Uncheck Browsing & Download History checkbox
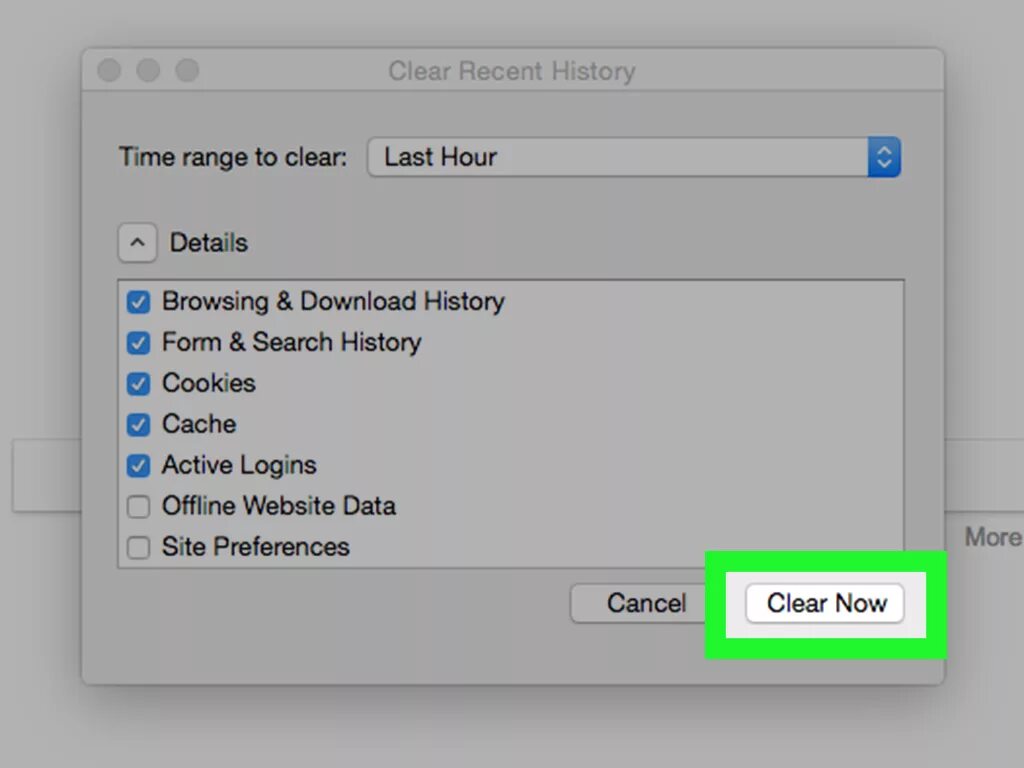The height and width of the screenshot is (768, 1024). tap(138, 301)
